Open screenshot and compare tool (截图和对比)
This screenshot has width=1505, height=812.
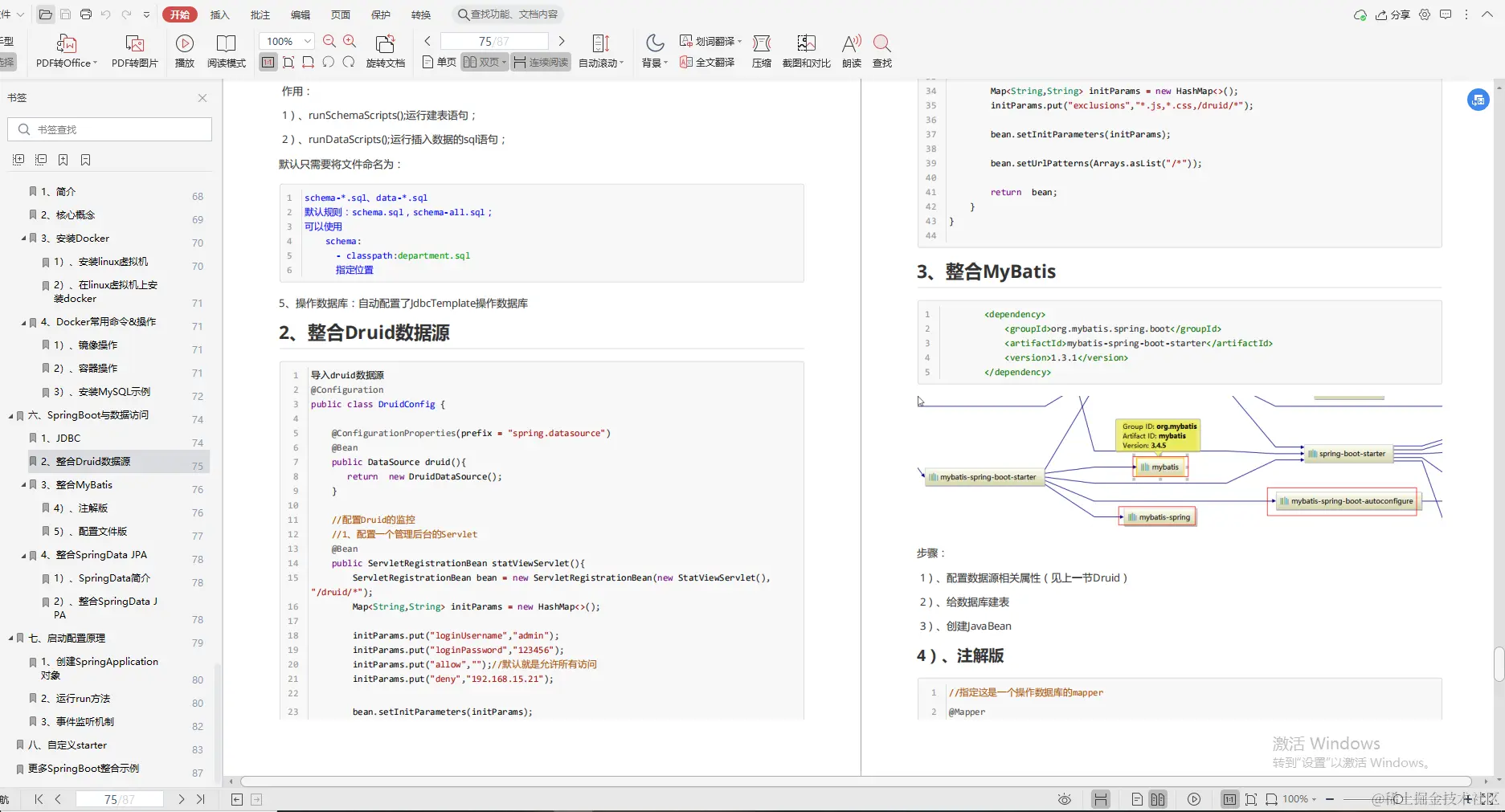(806, 51)
